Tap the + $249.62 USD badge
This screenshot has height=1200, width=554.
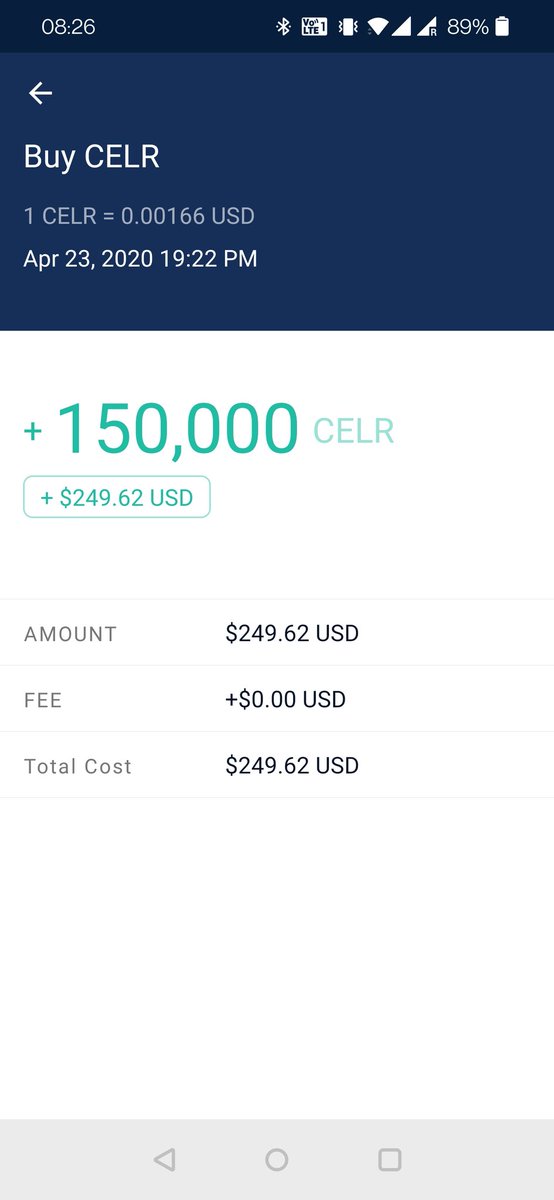[117, 497]
